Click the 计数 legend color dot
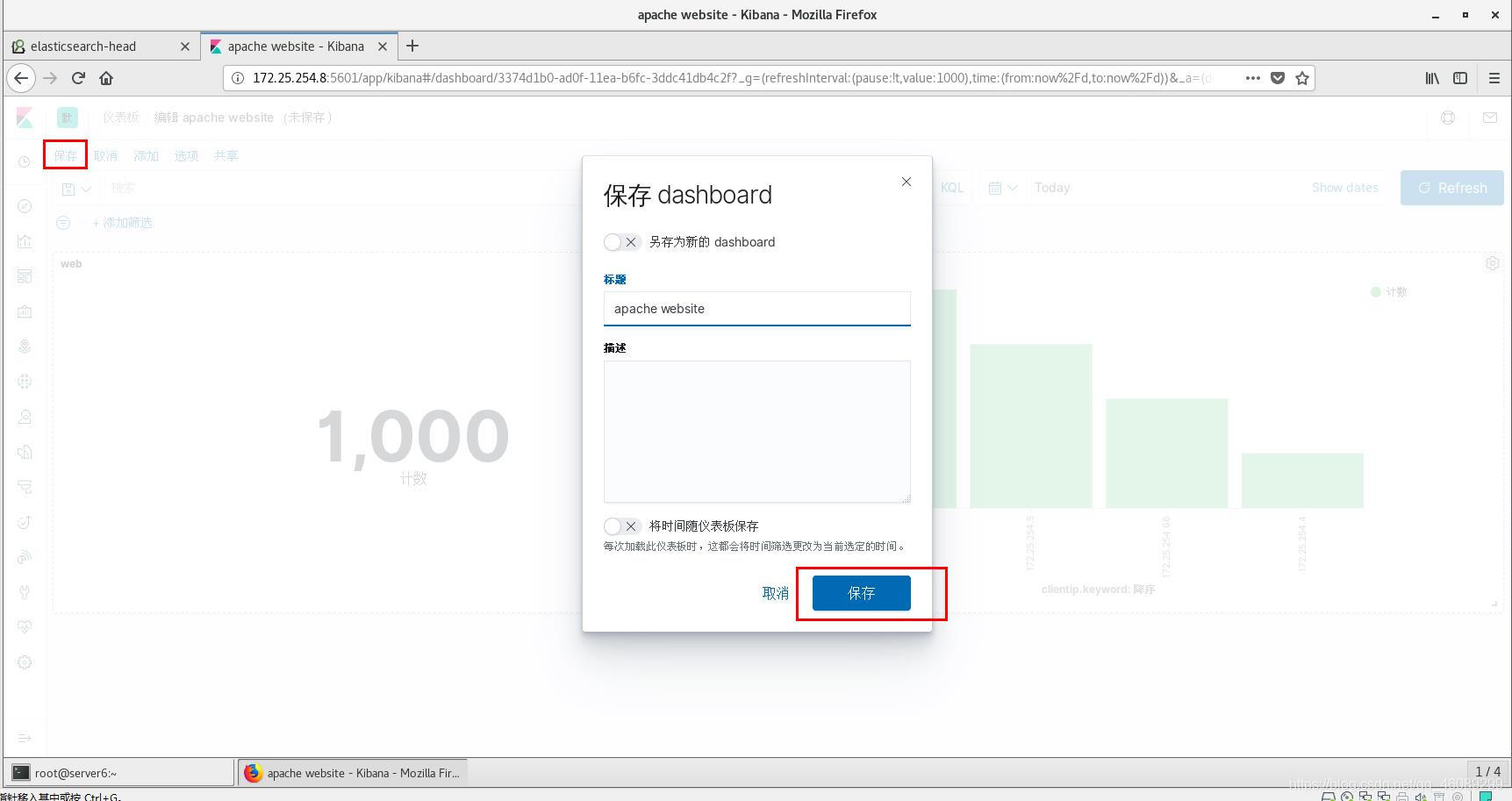Screen dimensions: 1512x801 pos(1376,292)
